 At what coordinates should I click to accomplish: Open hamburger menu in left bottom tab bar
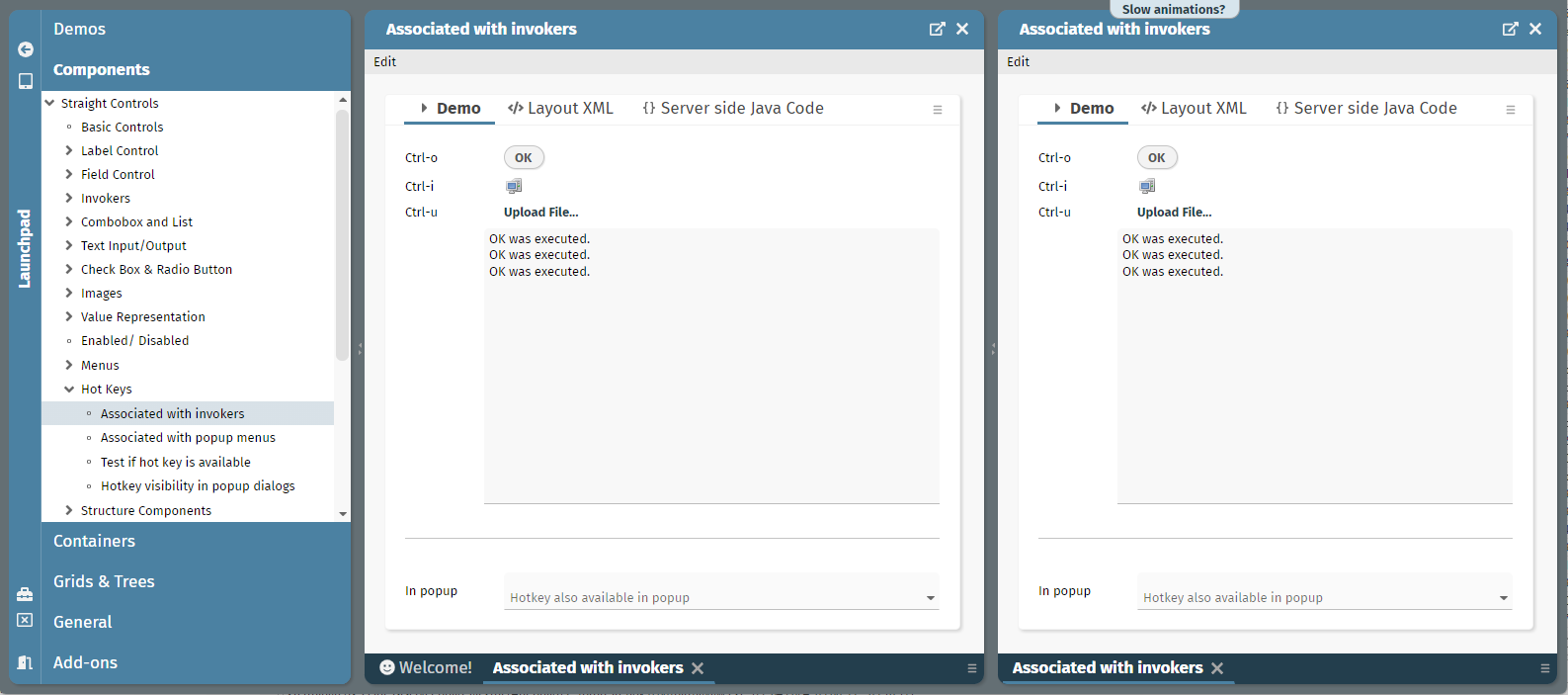tap(971, 668)
